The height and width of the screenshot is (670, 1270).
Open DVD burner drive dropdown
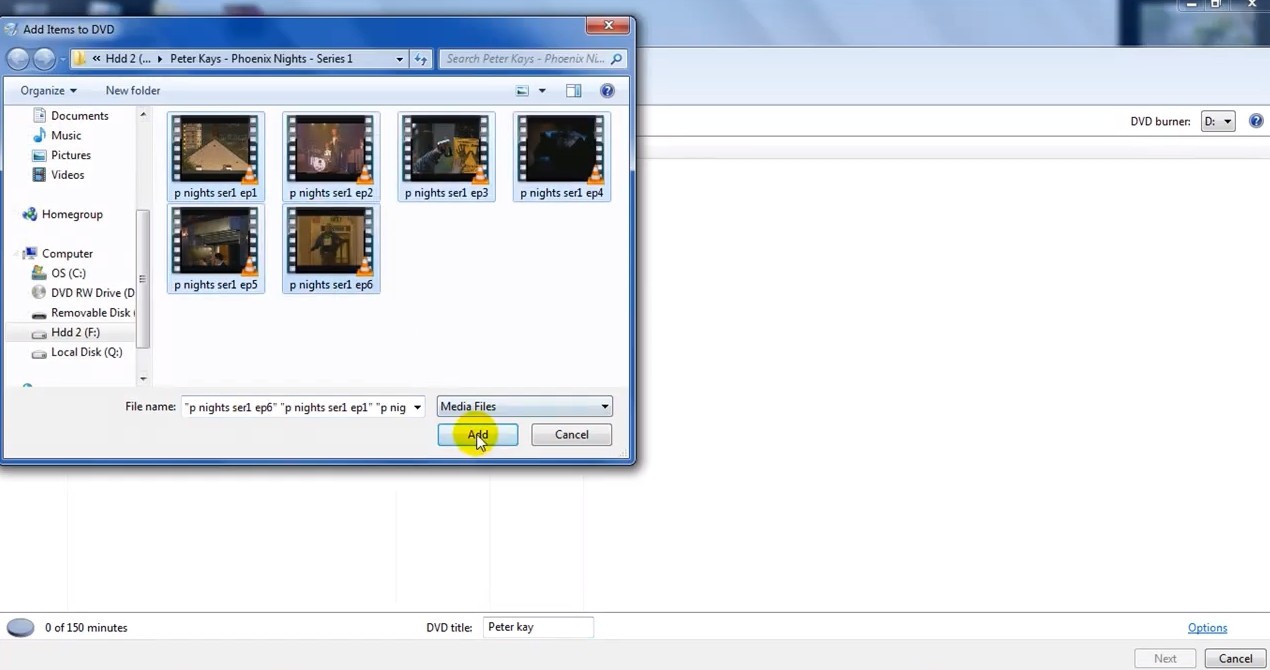1218,121
